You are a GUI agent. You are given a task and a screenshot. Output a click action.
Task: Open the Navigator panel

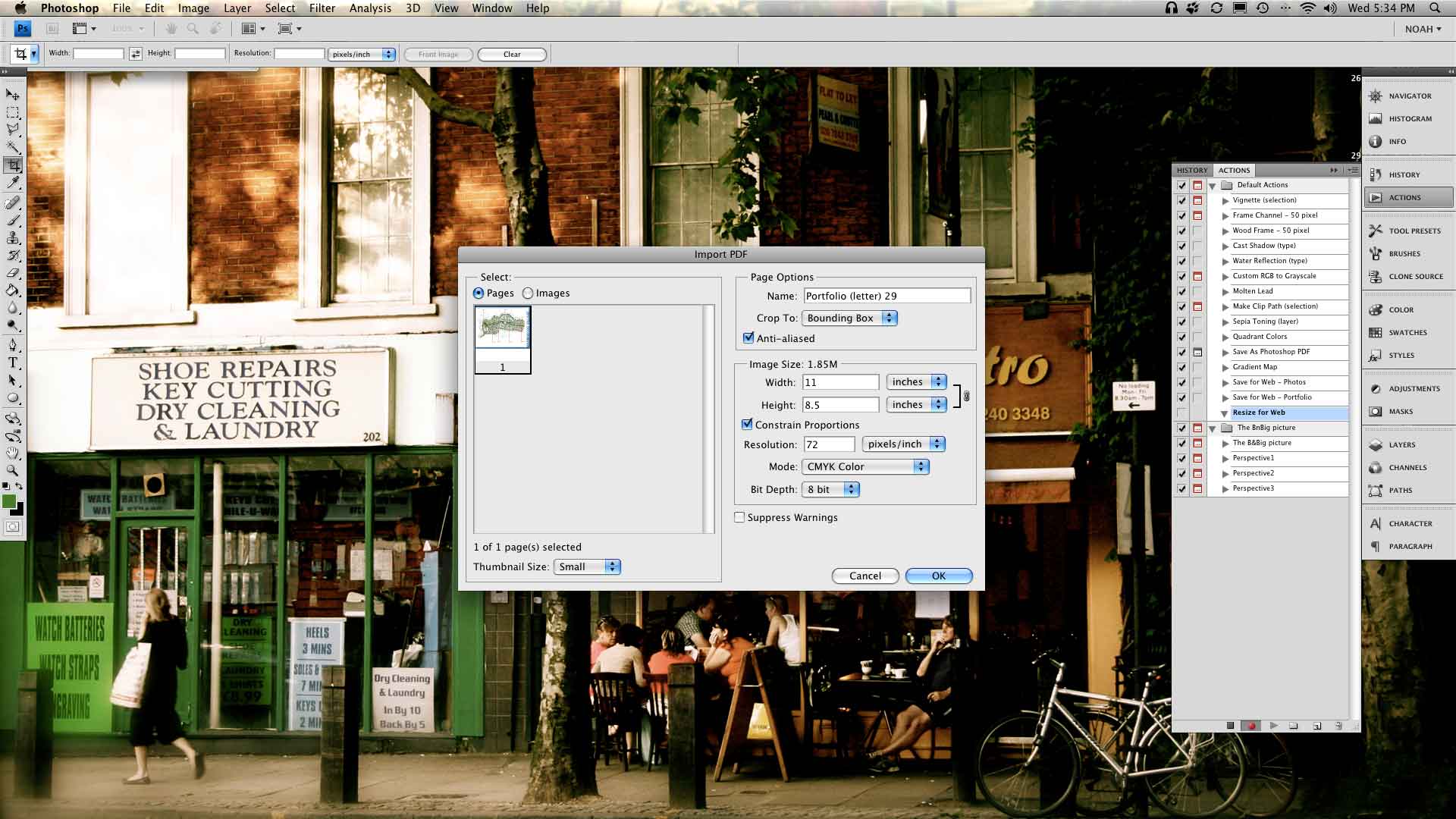pyautogui.click(x=1408, y=96)
